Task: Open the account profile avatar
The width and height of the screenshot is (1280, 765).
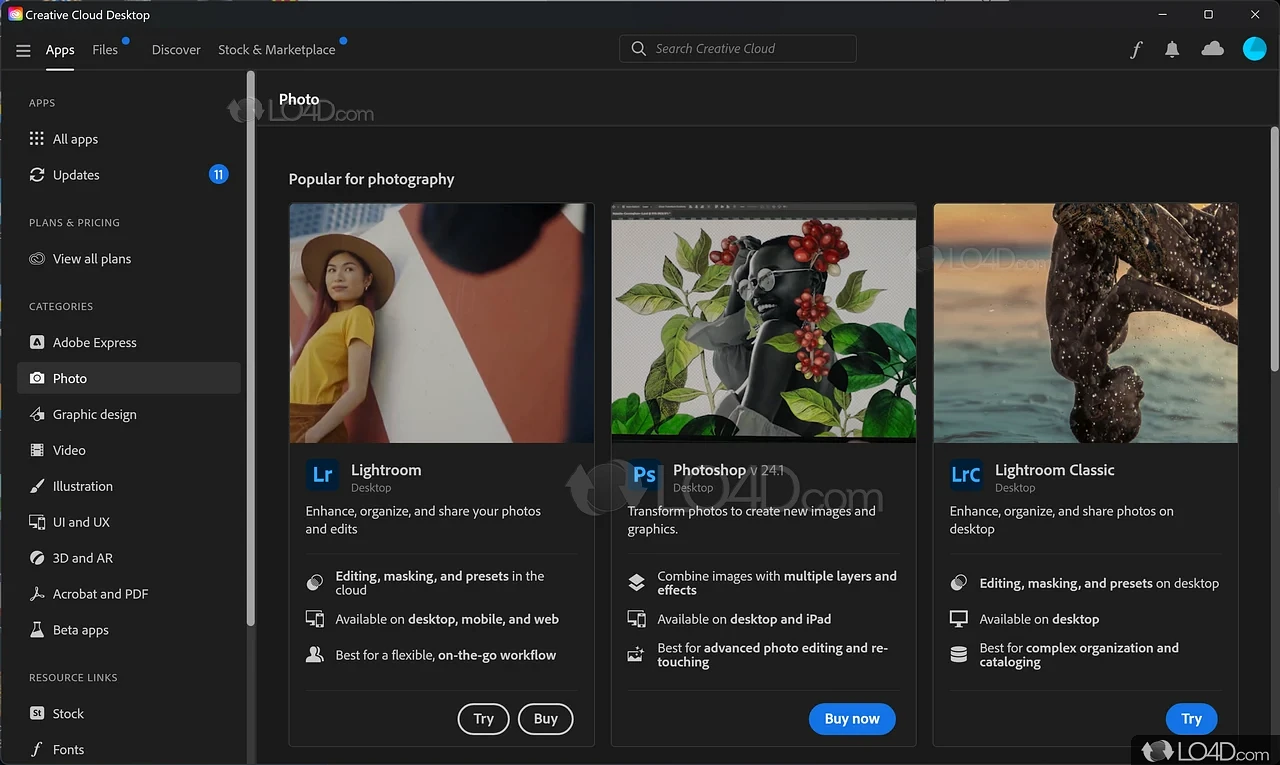Action: (x=1254, y=48)
